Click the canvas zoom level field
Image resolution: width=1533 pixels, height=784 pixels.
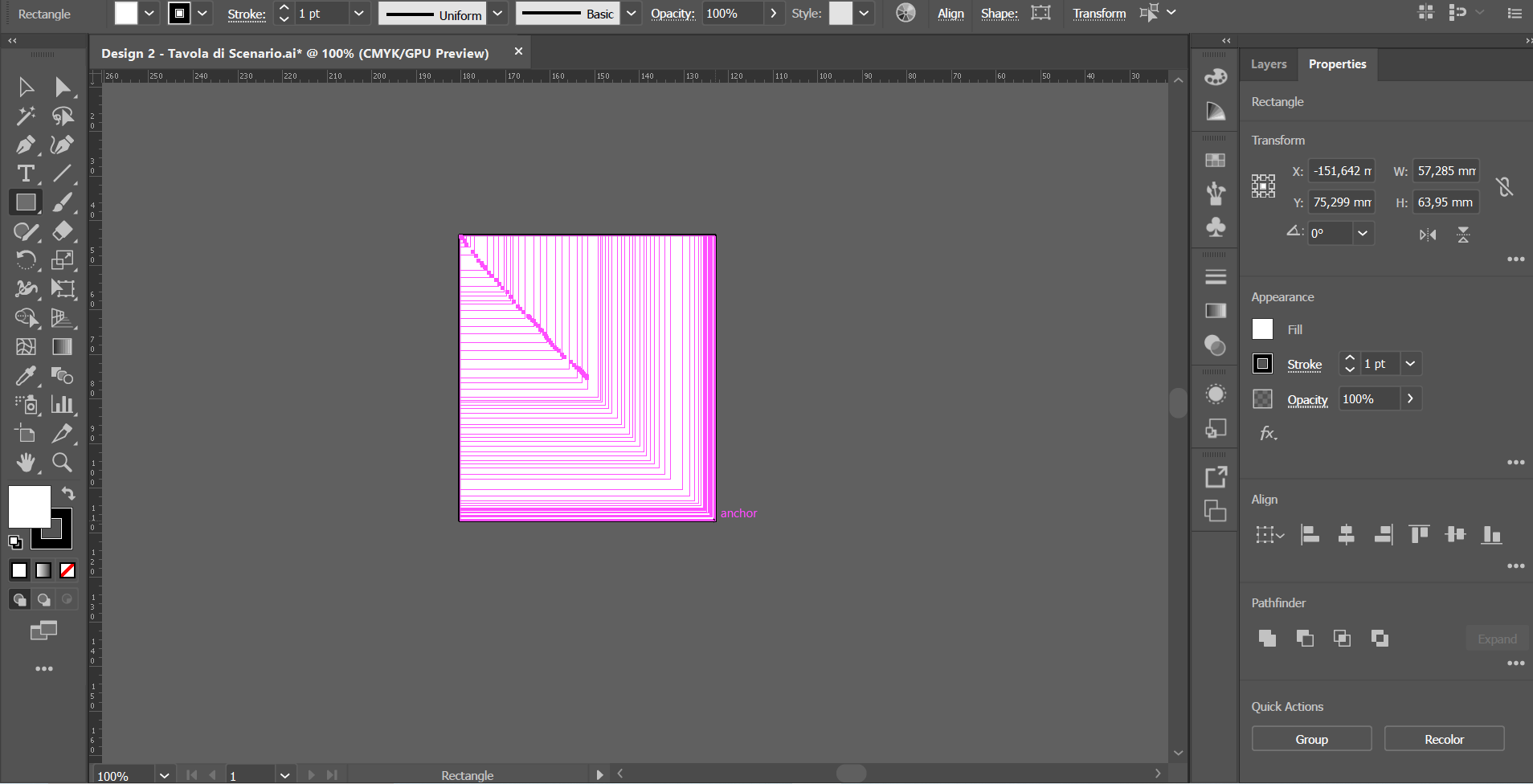point(122,774)
